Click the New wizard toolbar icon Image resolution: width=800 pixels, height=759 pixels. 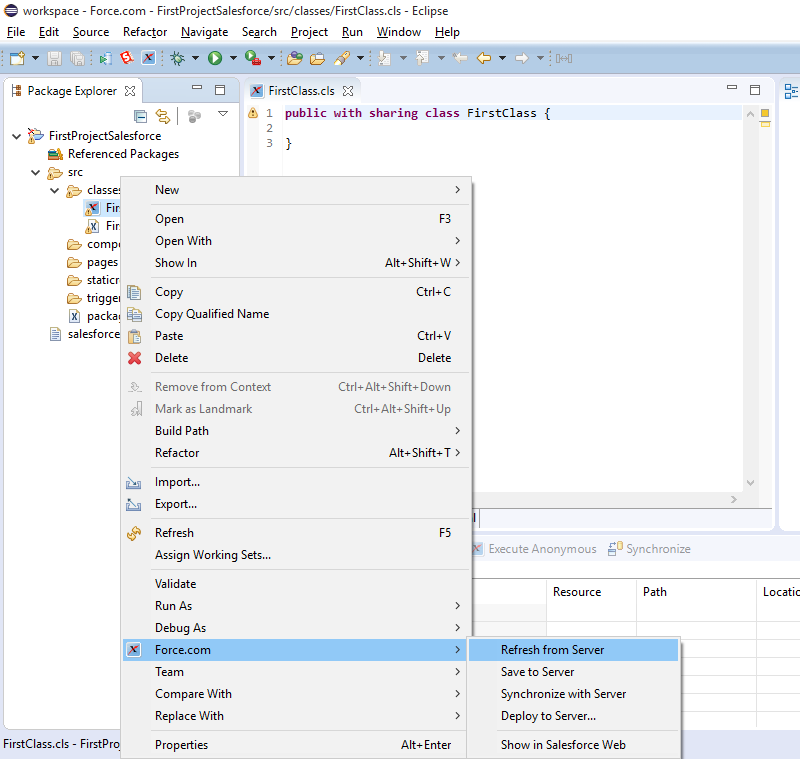pyautogui.click(x=17, y=58)
